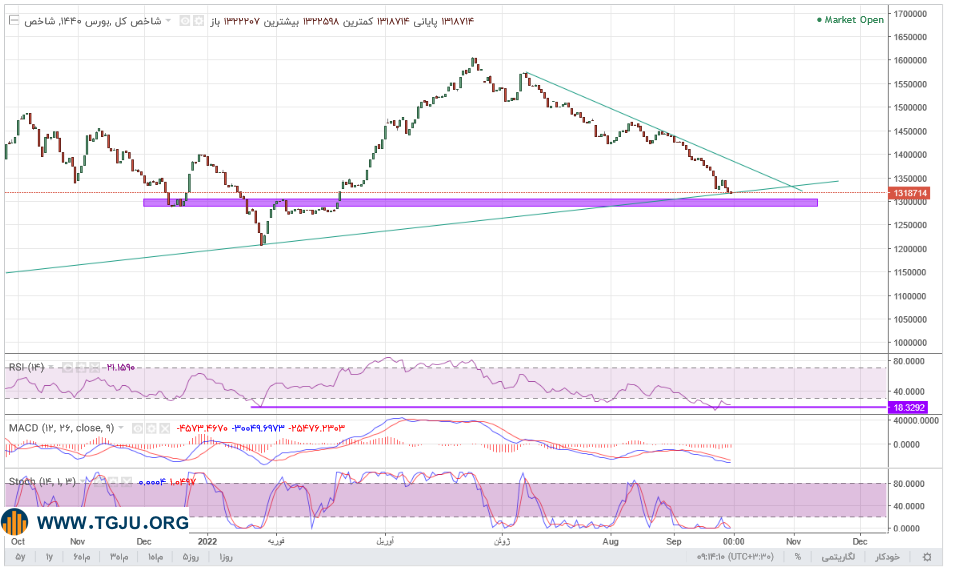Remove the MACD indicator with its X icon
Screen dimensions: 963x586
point(165,428)
